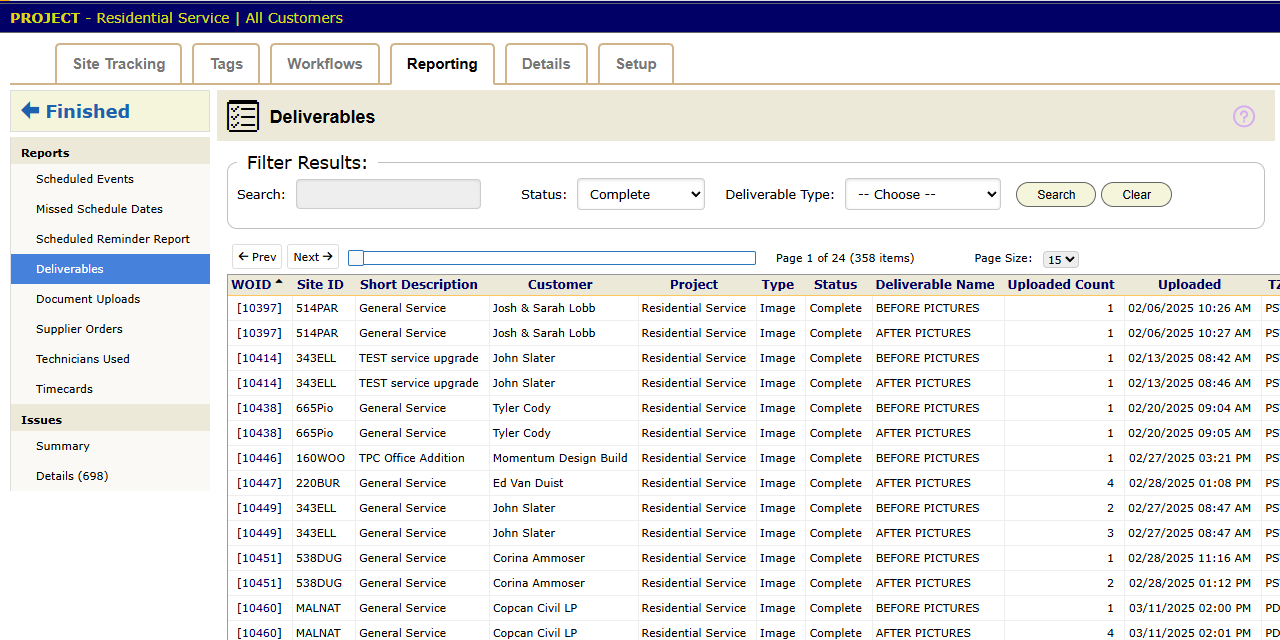Open Issues Details (698)
The image size is (1280, 640).
pyautogui.click(x=72, y=476)
